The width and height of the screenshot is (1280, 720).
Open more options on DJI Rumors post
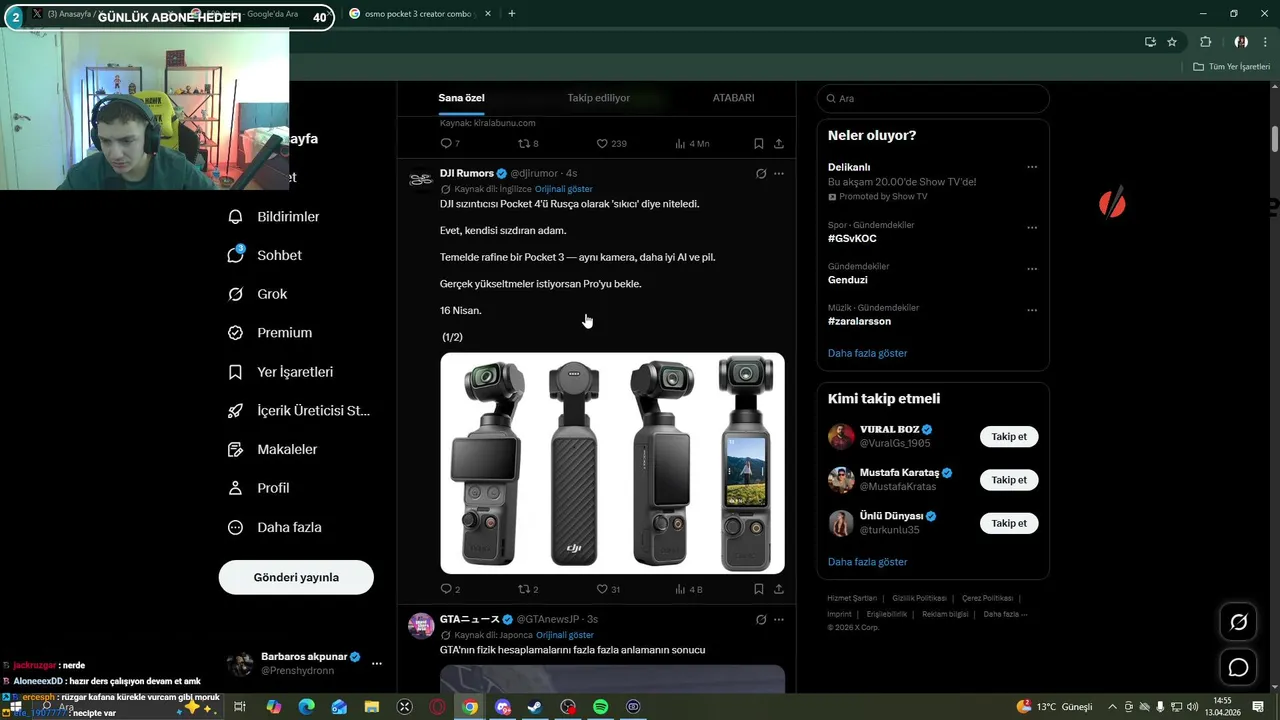click(x=779, y=173)
